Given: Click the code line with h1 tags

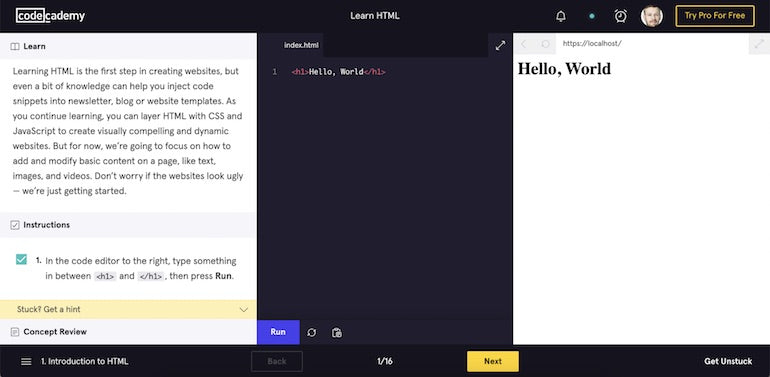Looking at the screenshot, I should coord(338,72).
